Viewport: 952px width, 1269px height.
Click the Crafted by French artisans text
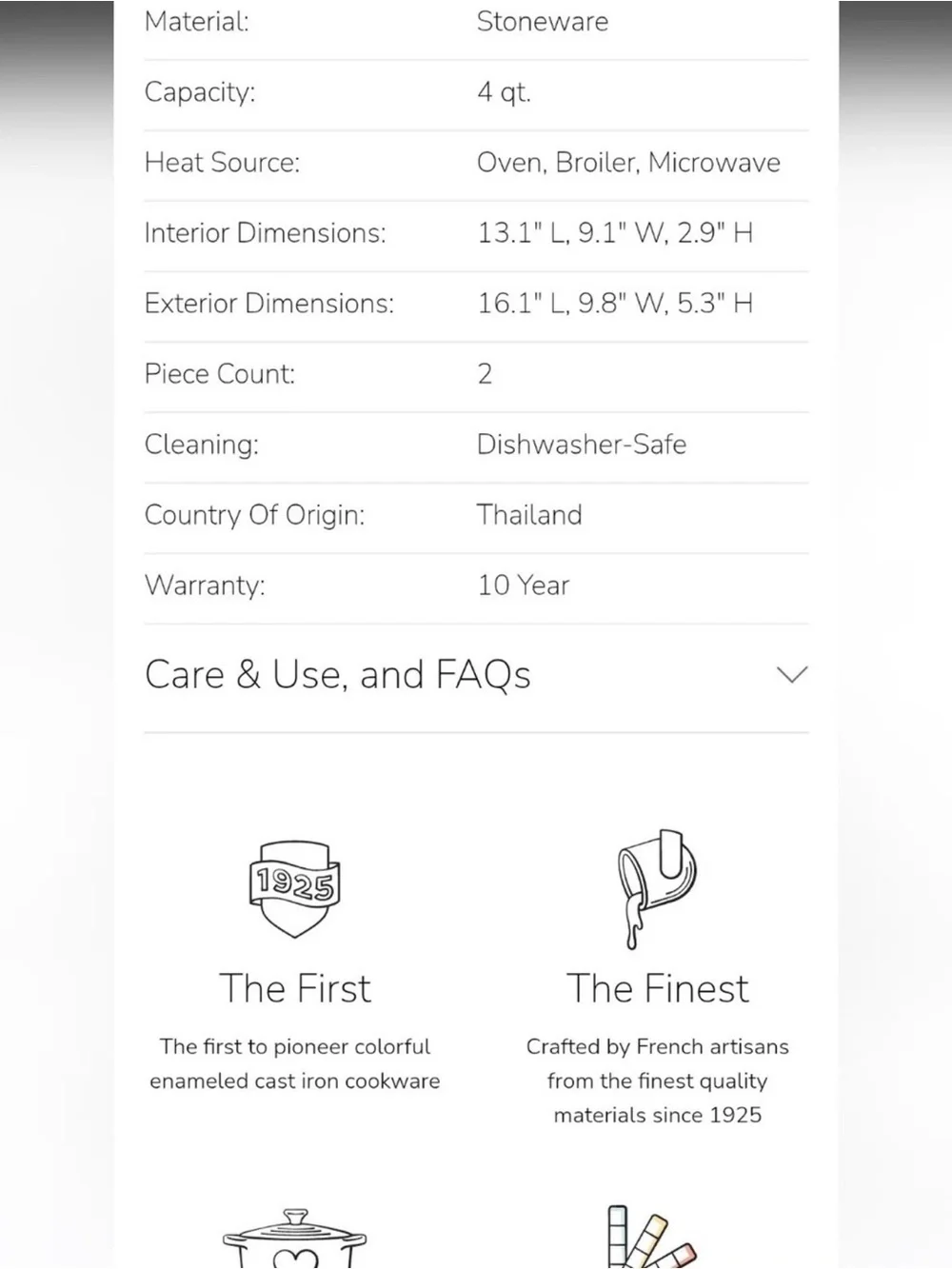[658, 1047]
